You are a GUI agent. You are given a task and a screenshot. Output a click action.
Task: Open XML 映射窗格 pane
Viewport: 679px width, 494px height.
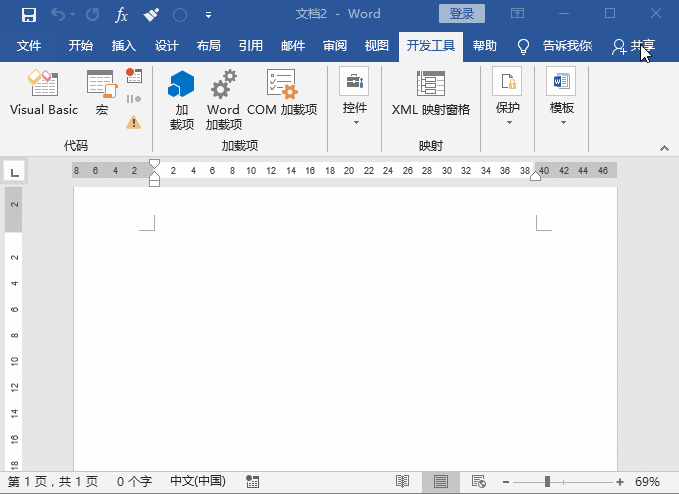click(x=431, y=93)
